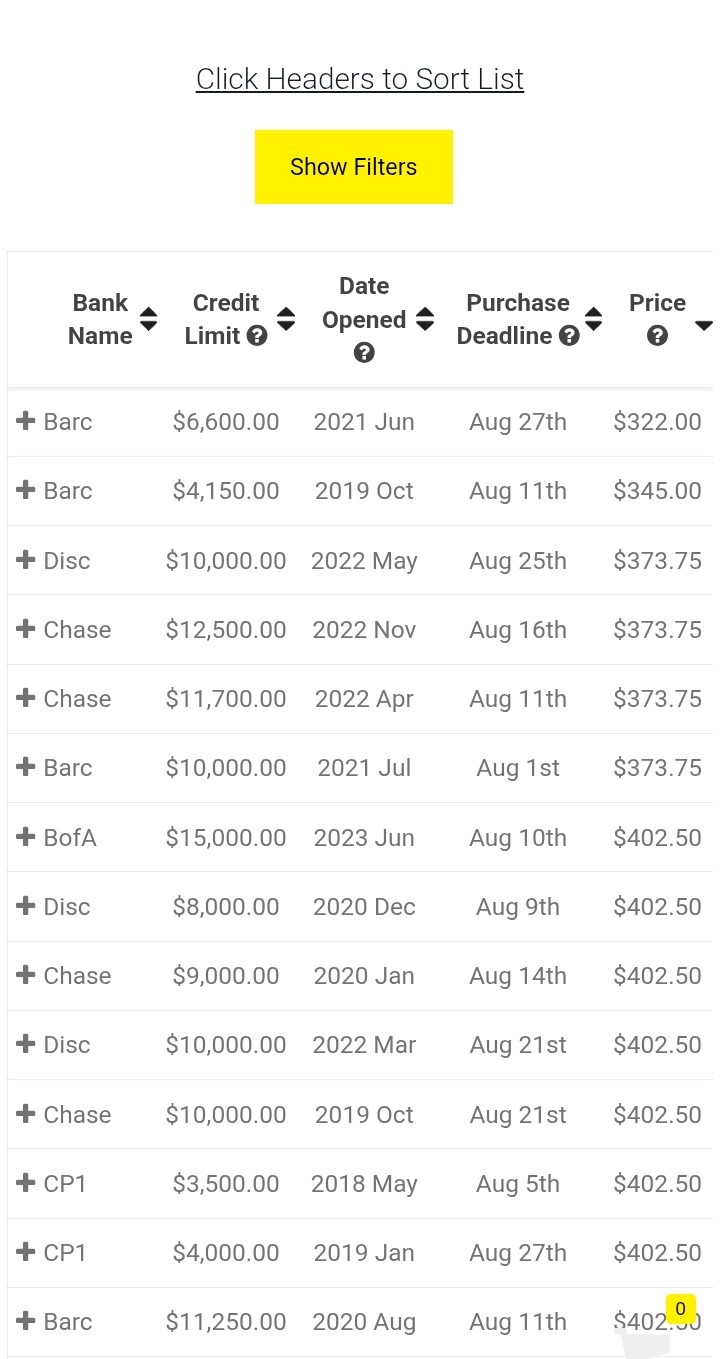This screenshot has height=1359, width=720.
Task: Click the Bank Name column header
Action: click(100, 319)
